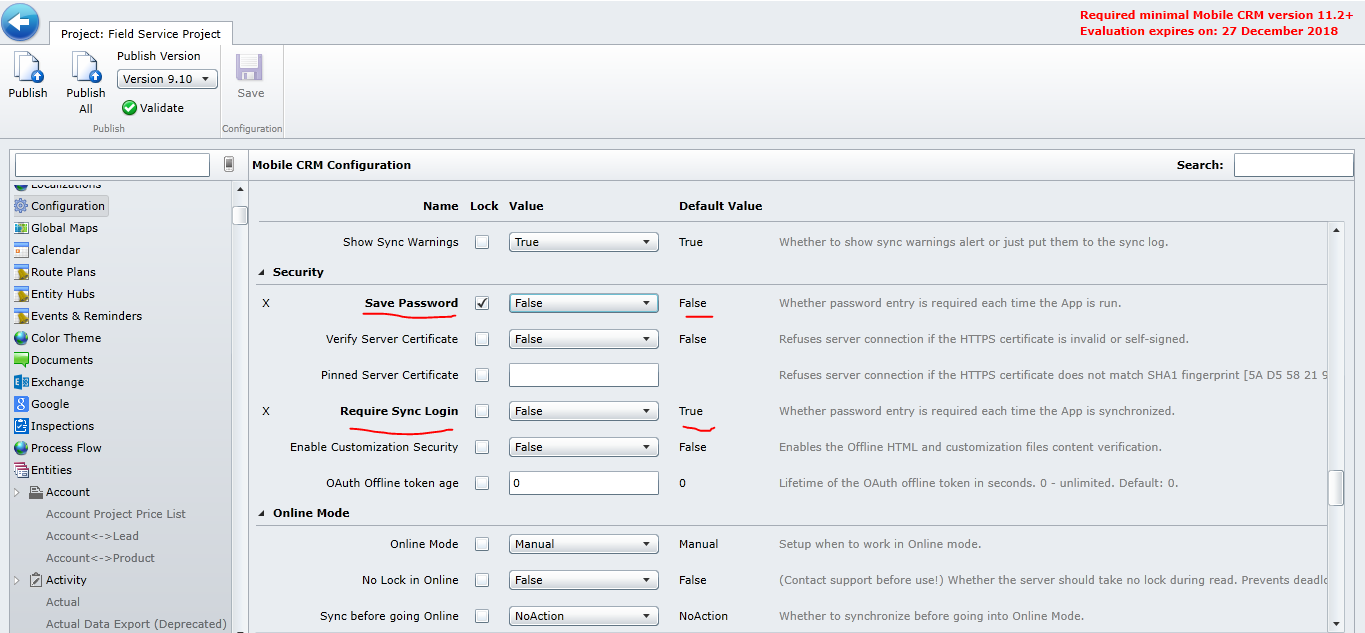This screenshot has height=633, width=1365.
Task: Click the Publish All icon
Action: tap(86, 68)
